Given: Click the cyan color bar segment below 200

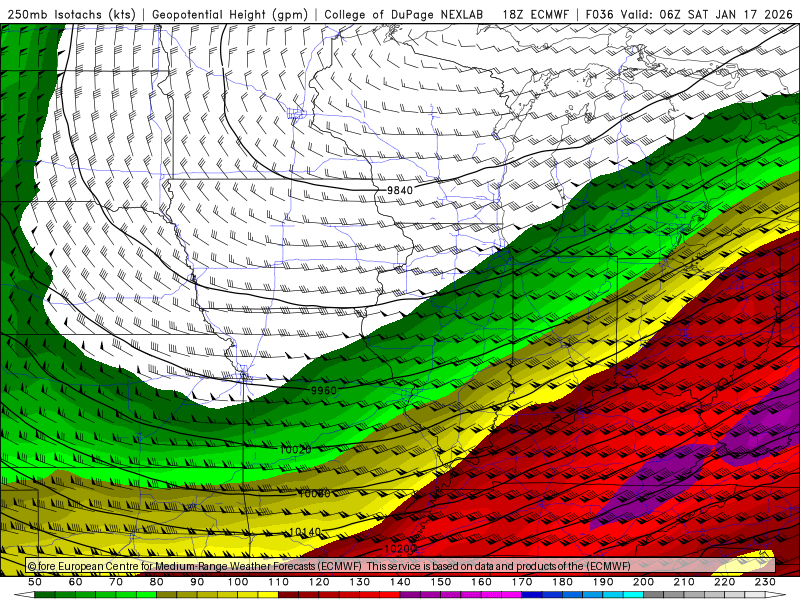Looking at the screenshot, I should click(633, 595).
